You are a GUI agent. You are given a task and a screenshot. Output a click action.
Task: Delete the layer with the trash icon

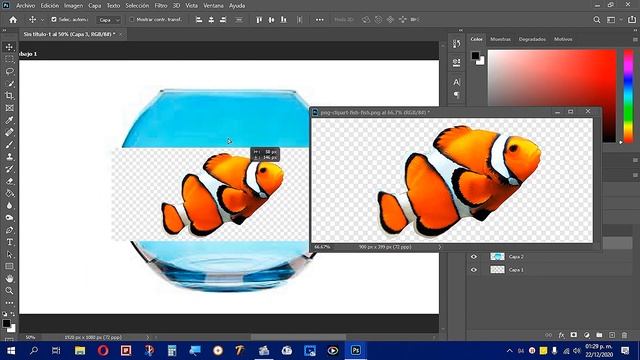tap(624, 335)
